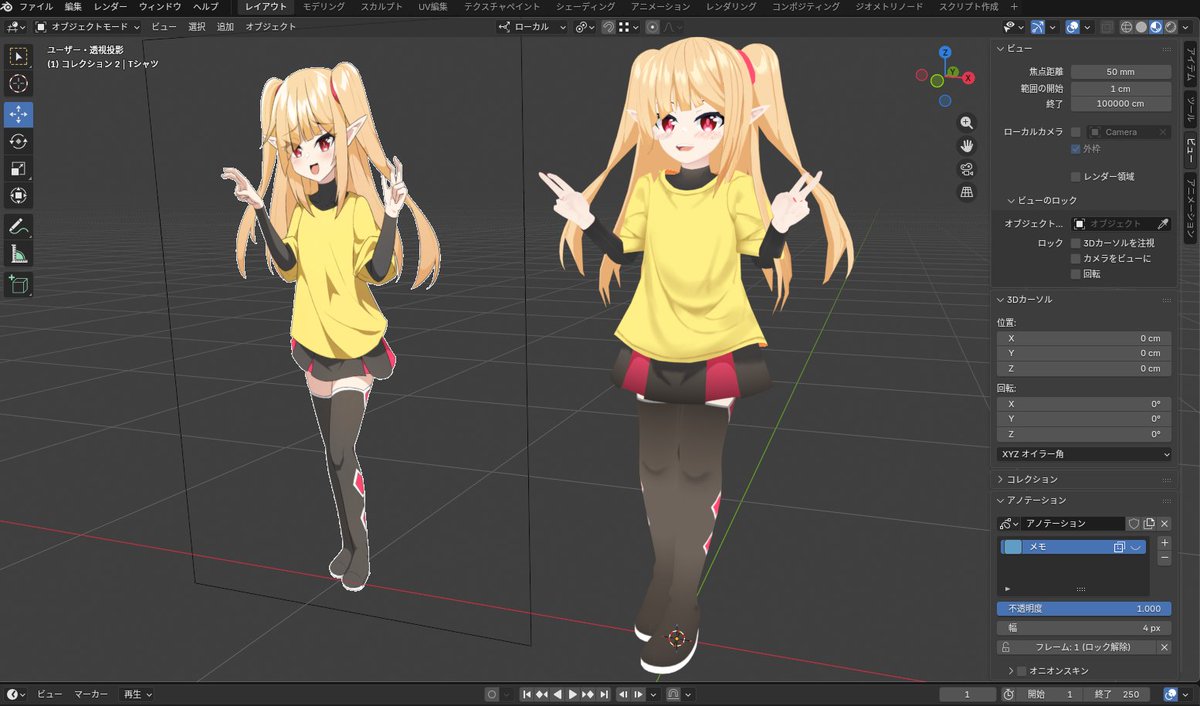Remove annotation layer with minus button
1200x706 pixels.
(1164, 557)
